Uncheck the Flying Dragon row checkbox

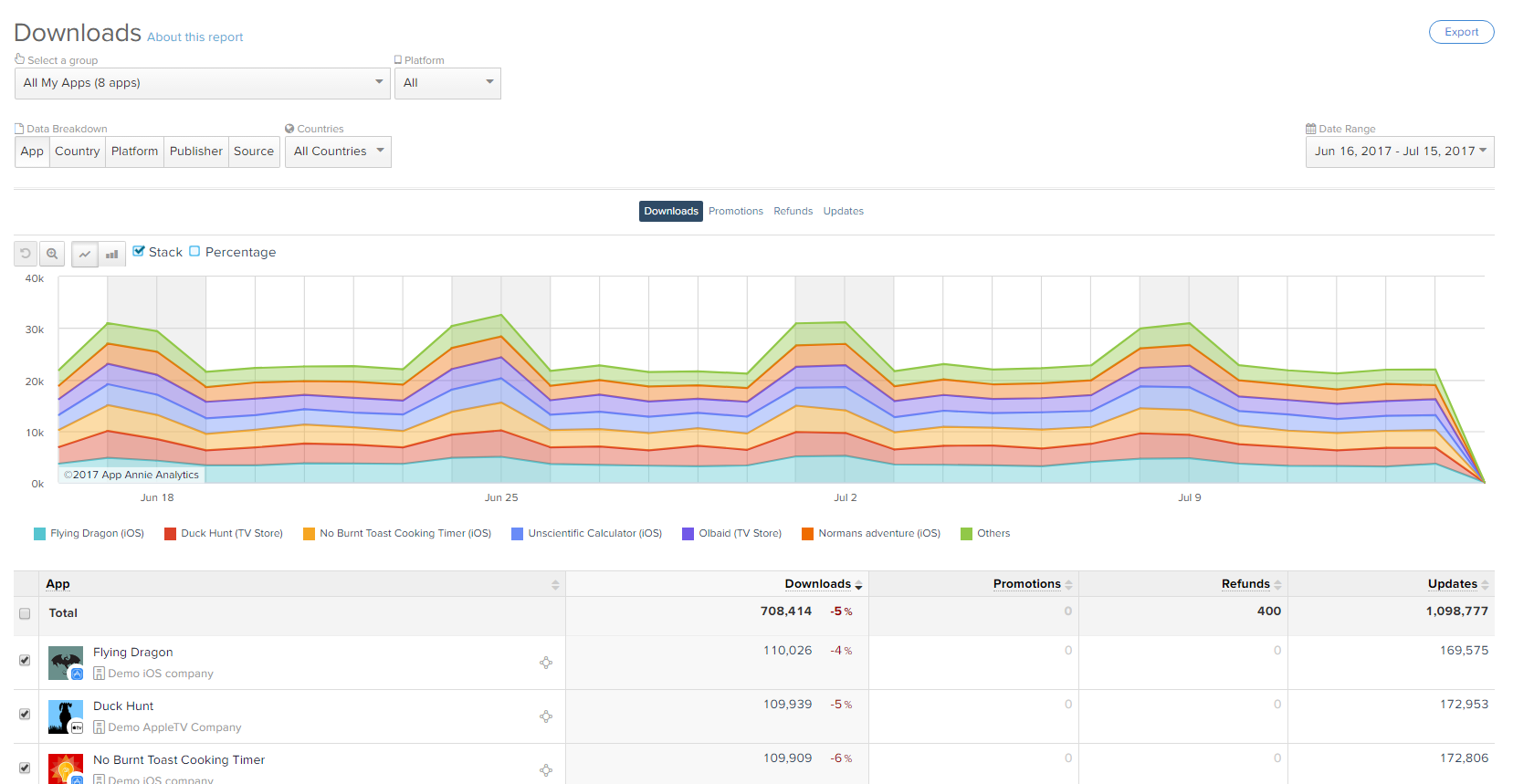[25, 660]
